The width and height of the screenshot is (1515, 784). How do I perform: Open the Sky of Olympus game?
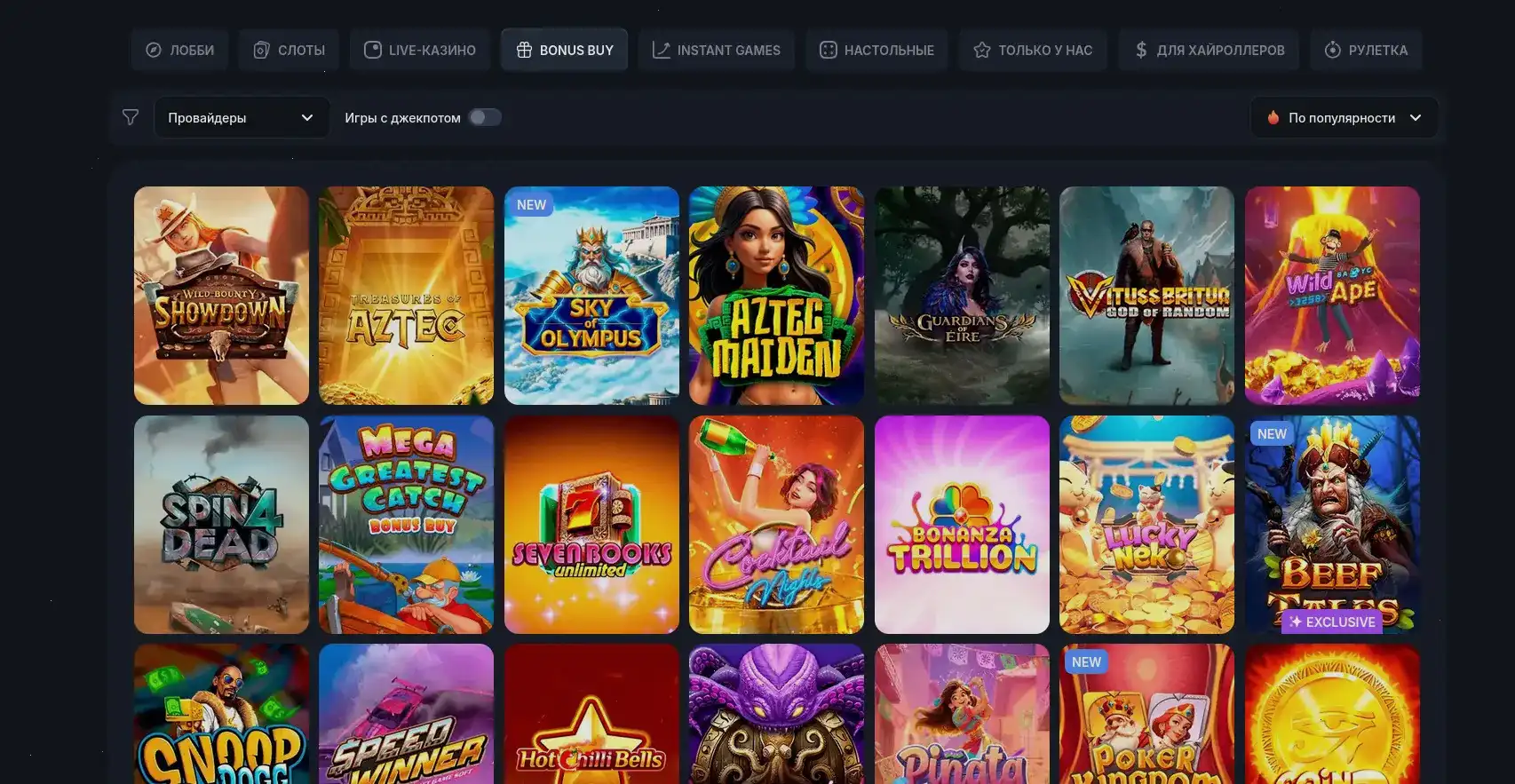click(x=591, y=296)
